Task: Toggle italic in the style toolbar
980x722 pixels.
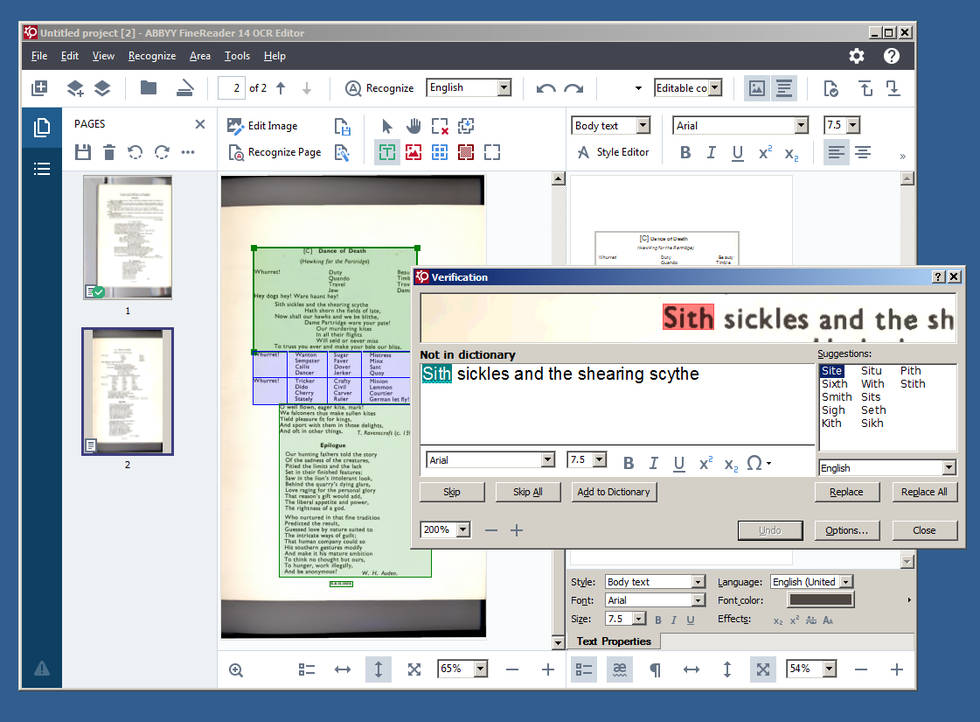Action: click(711, 153)
